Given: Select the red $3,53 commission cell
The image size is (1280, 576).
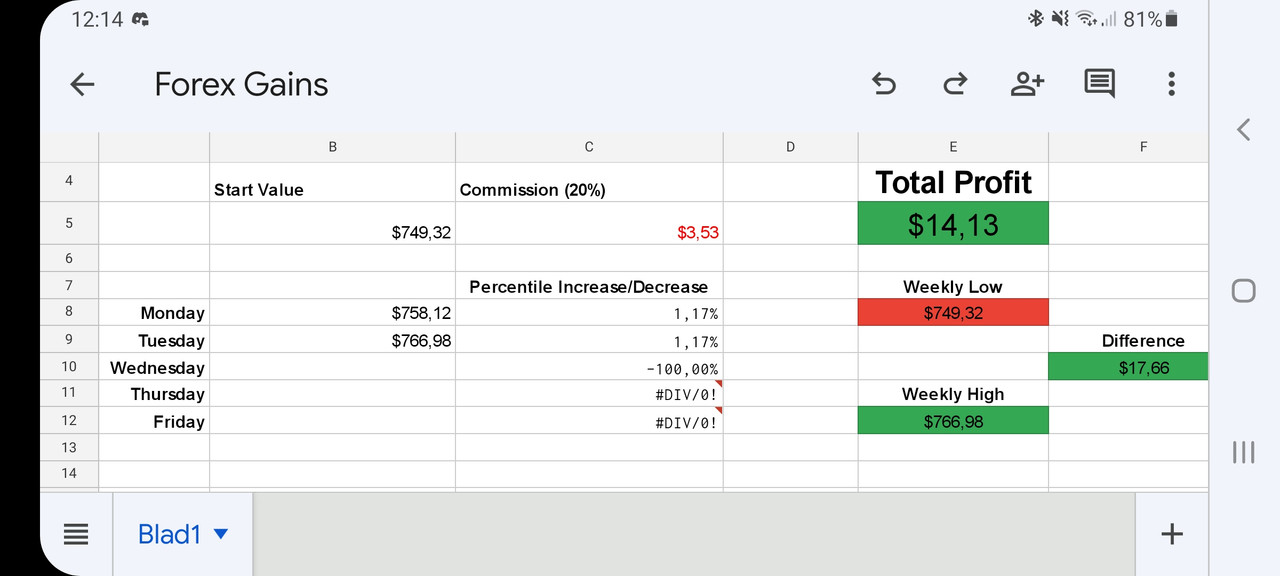Looking at the screenshot, I should click(589, 223).
